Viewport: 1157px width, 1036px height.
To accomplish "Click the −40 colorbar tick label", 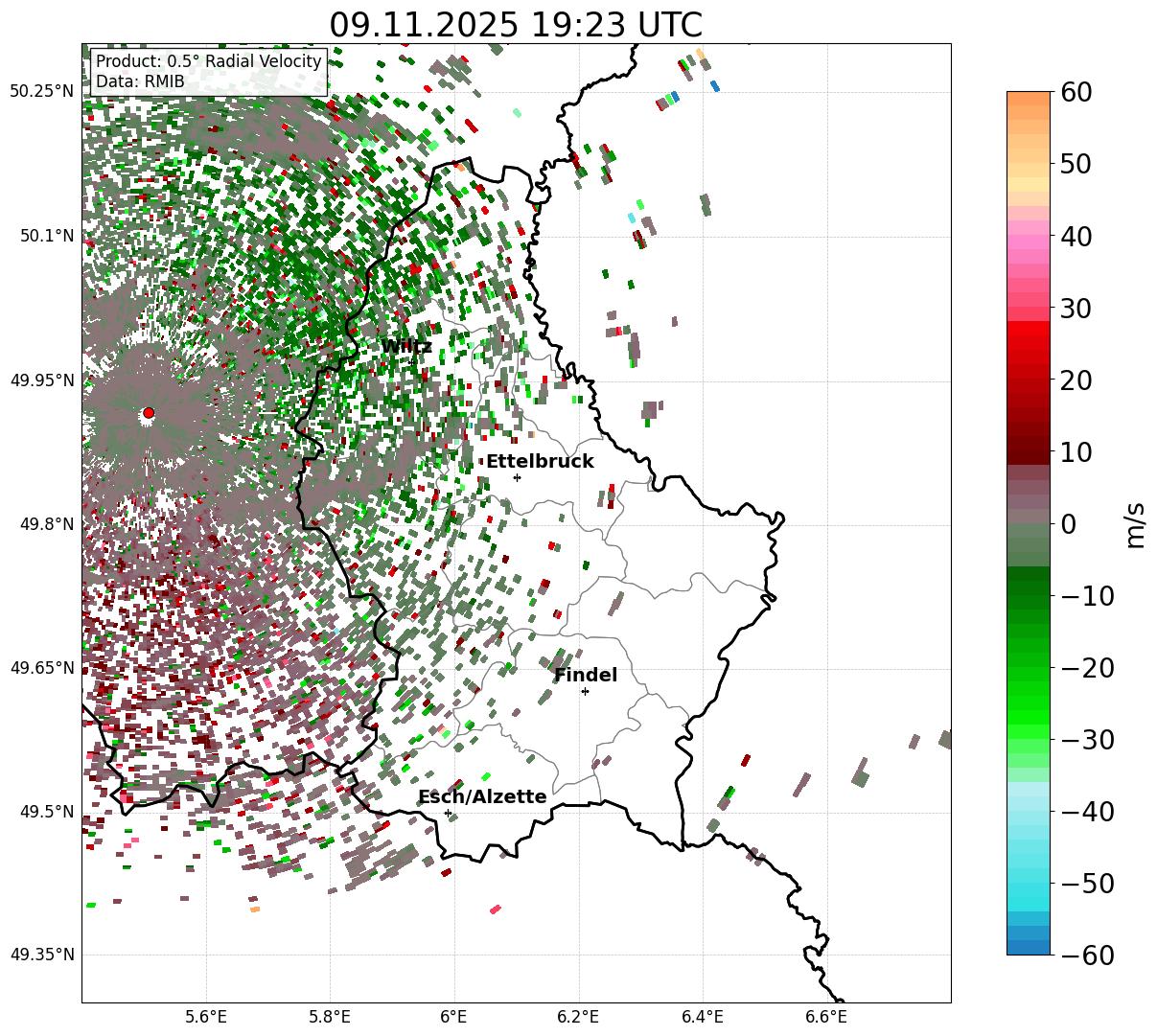I will (1087, 811).
